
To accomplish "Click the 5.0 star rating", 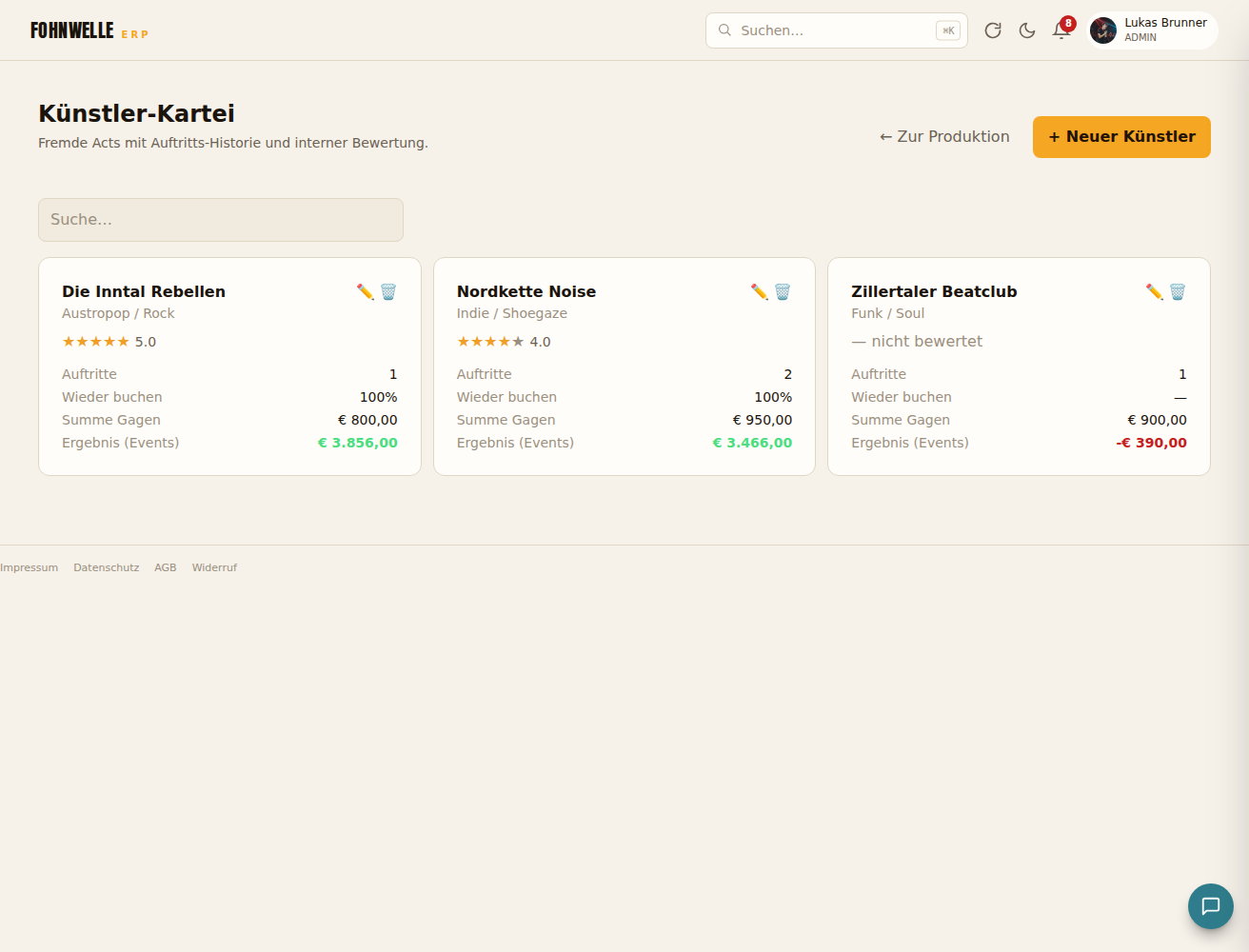I will pyautogui.click(x=109, y=342).
